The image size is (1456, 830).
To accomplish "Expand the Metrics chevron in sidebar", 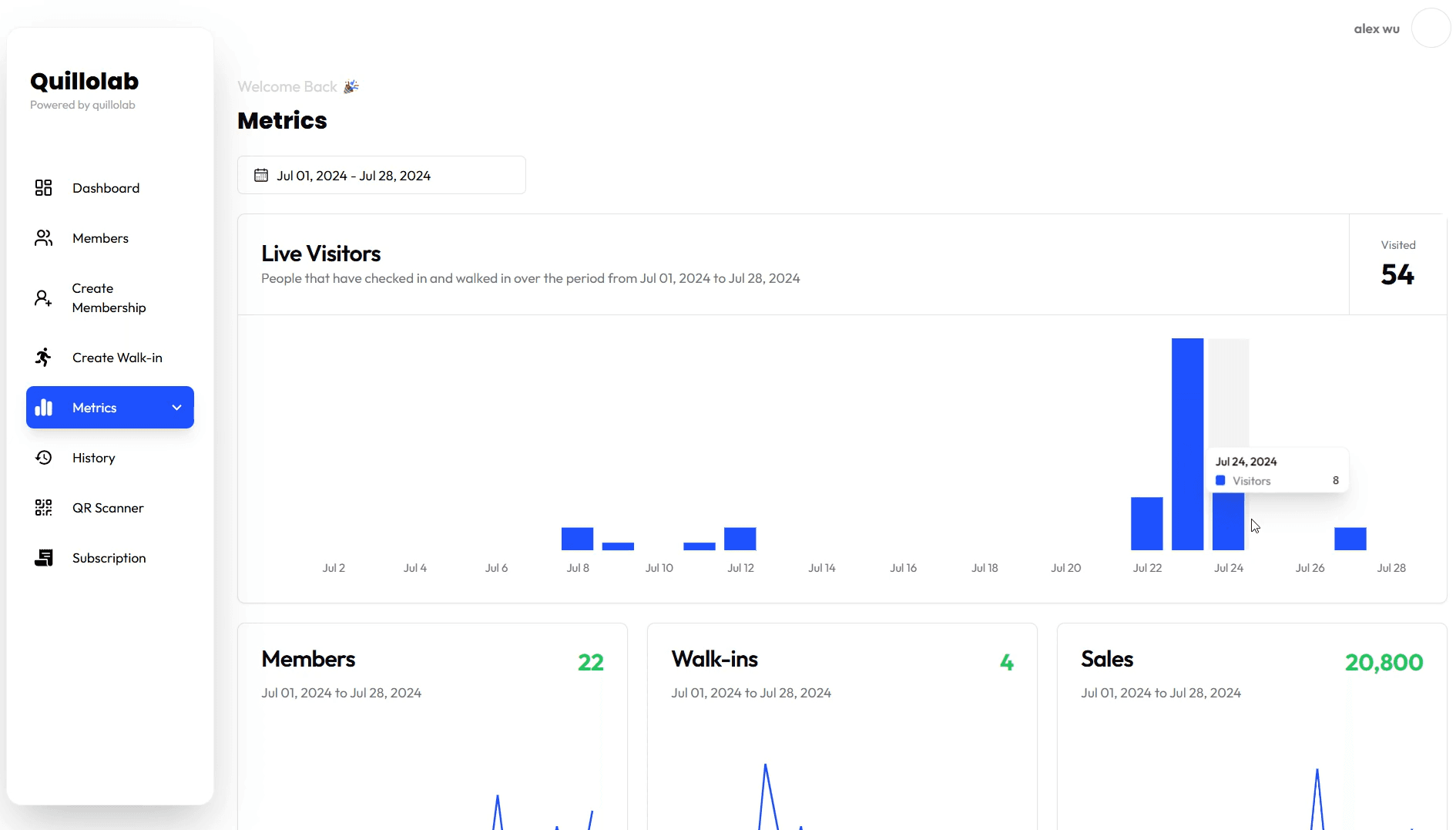I will tap(176, 408).
